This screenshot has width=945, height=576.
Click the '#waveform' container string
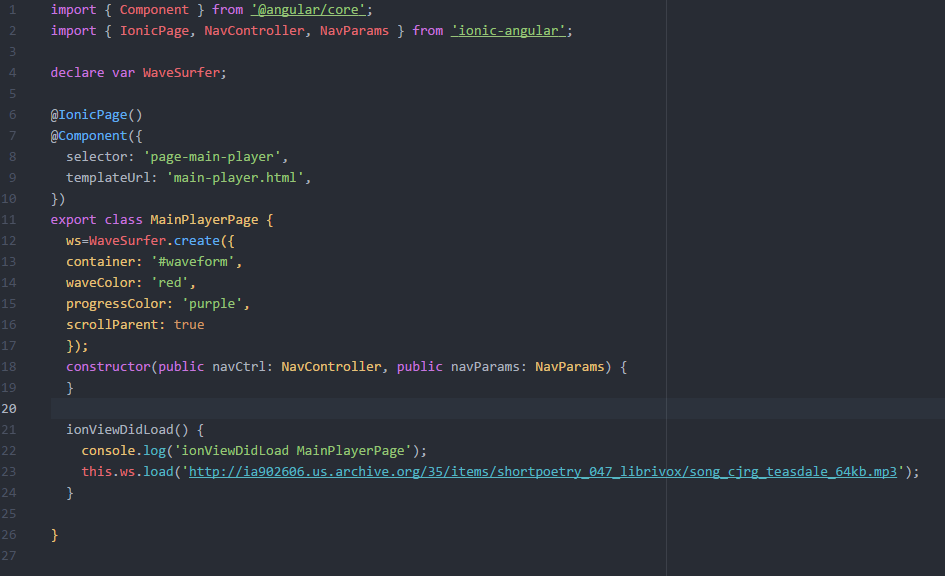pos(193,261)
